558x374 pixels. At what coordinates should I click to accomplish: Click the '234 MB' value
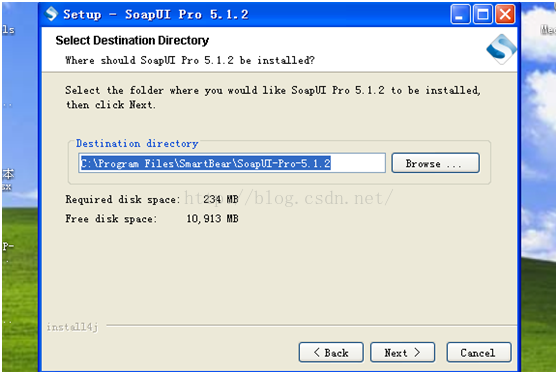221,199
